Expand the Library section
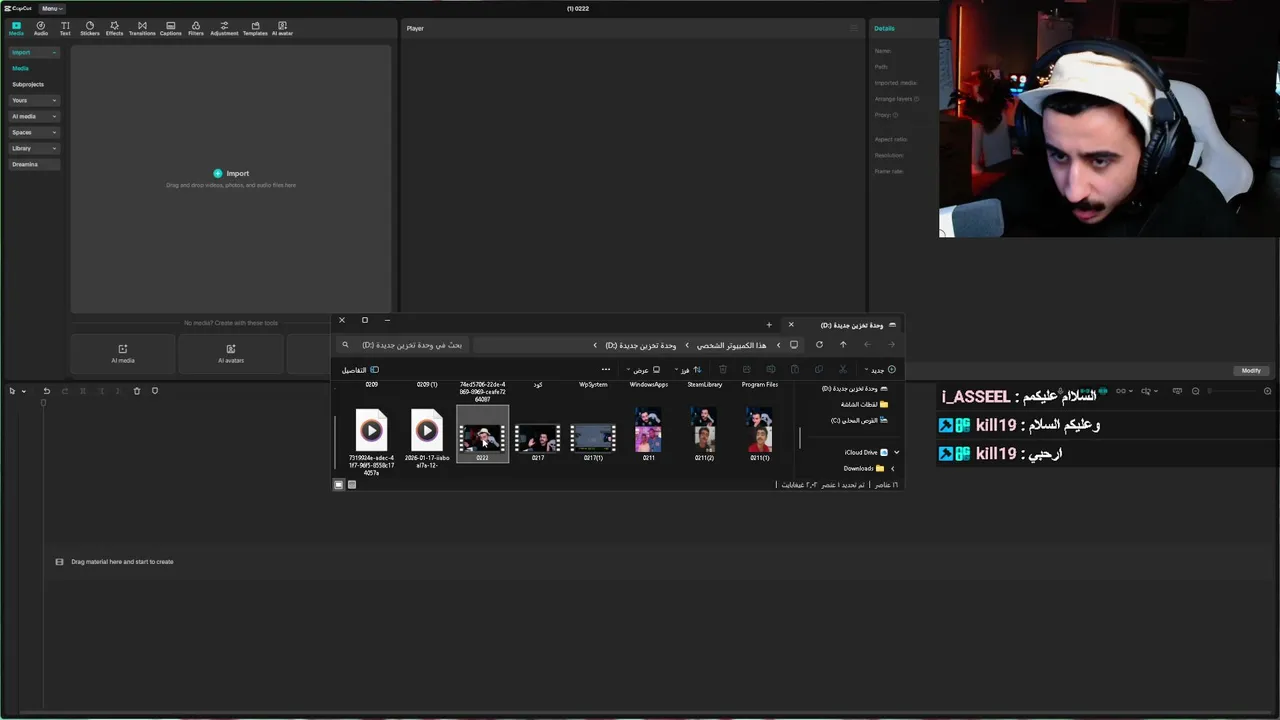 pyautogui.click(x=34, y=148)
